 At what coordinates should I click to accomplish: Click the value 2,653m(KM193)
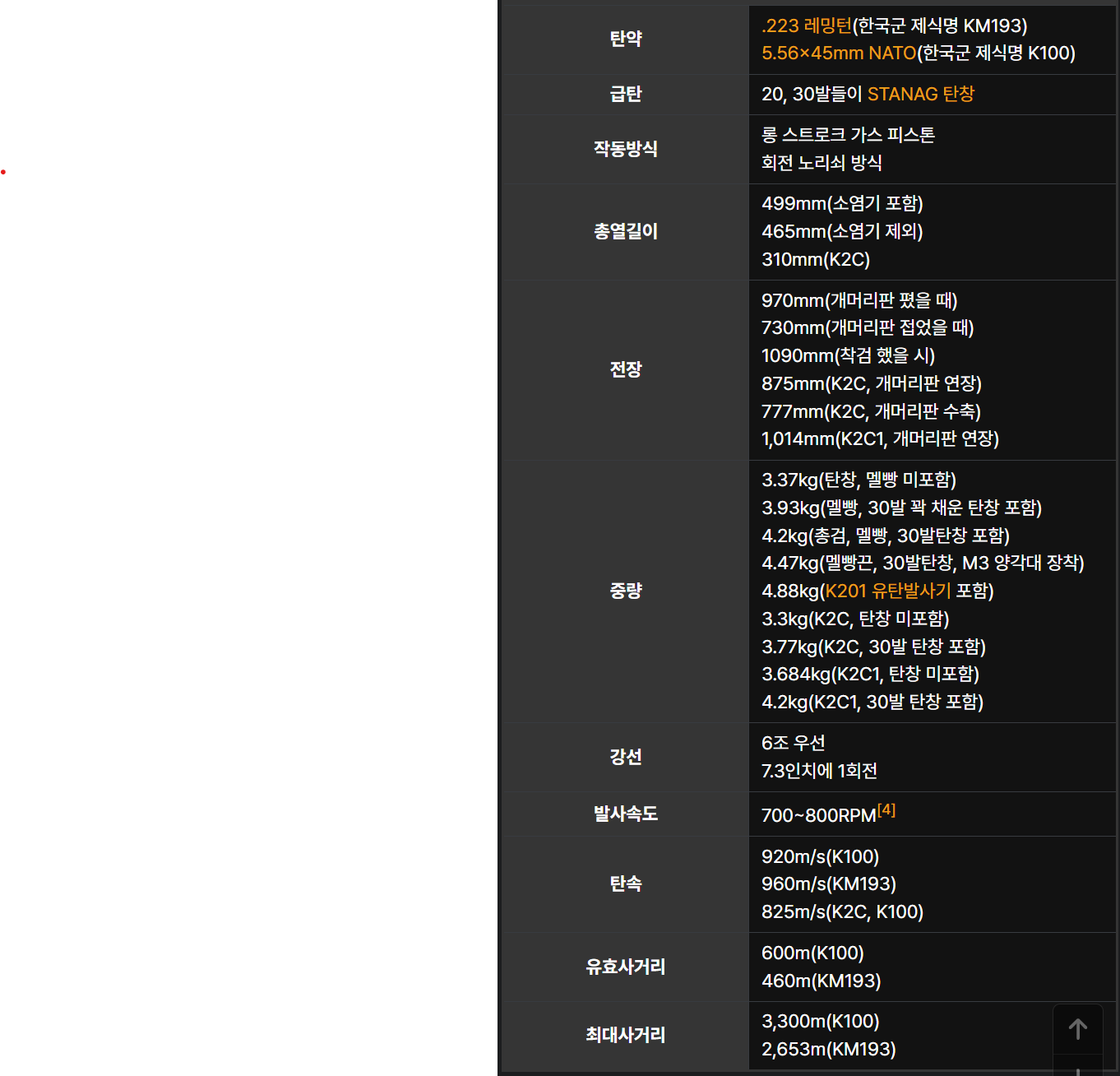tap(829, 1050)
